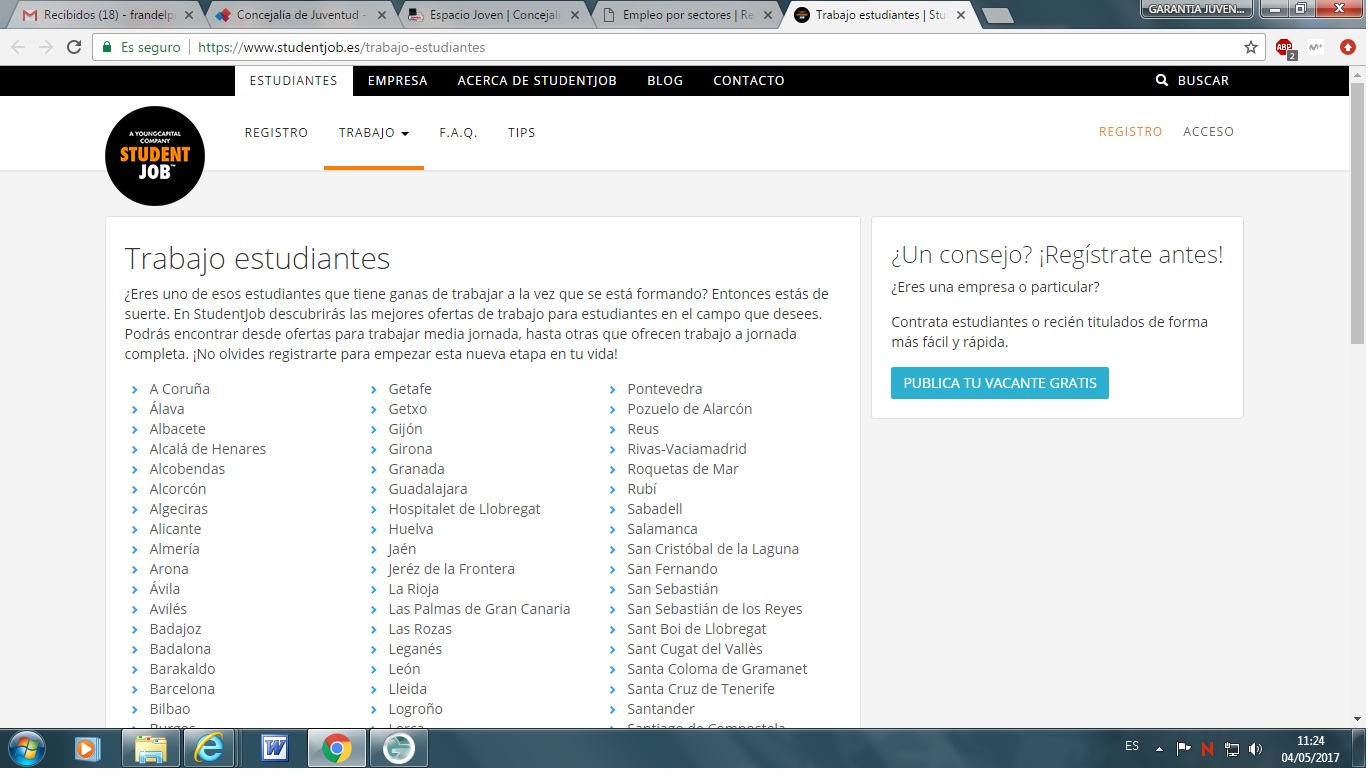The height and width of the screenshot is (776, 1368).
Task: Click Publica tu vacante gratis button
Action: coord(999,383)
